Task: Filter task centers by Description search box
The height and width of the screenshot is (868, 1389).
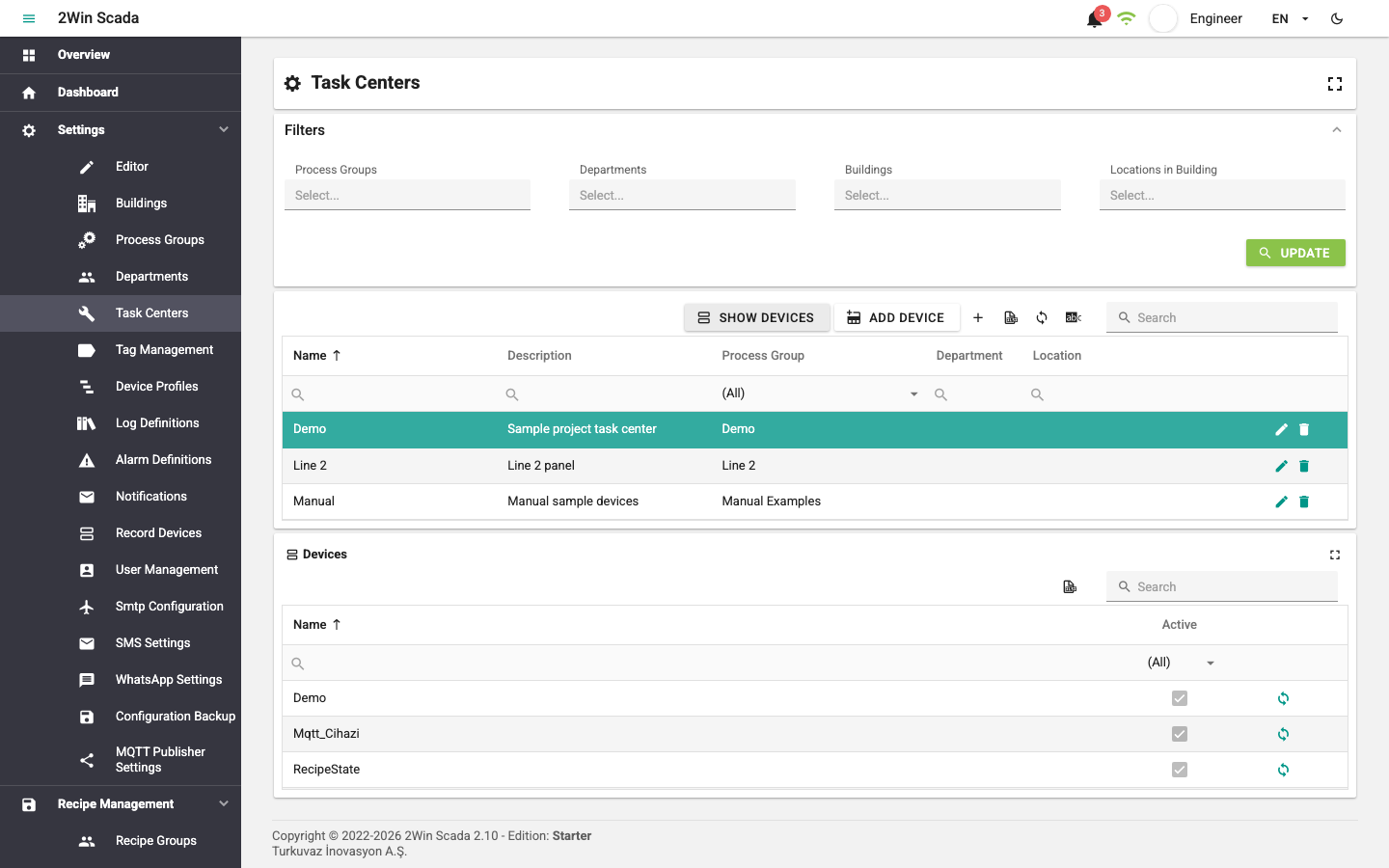Action: click(x=604, y=394)
